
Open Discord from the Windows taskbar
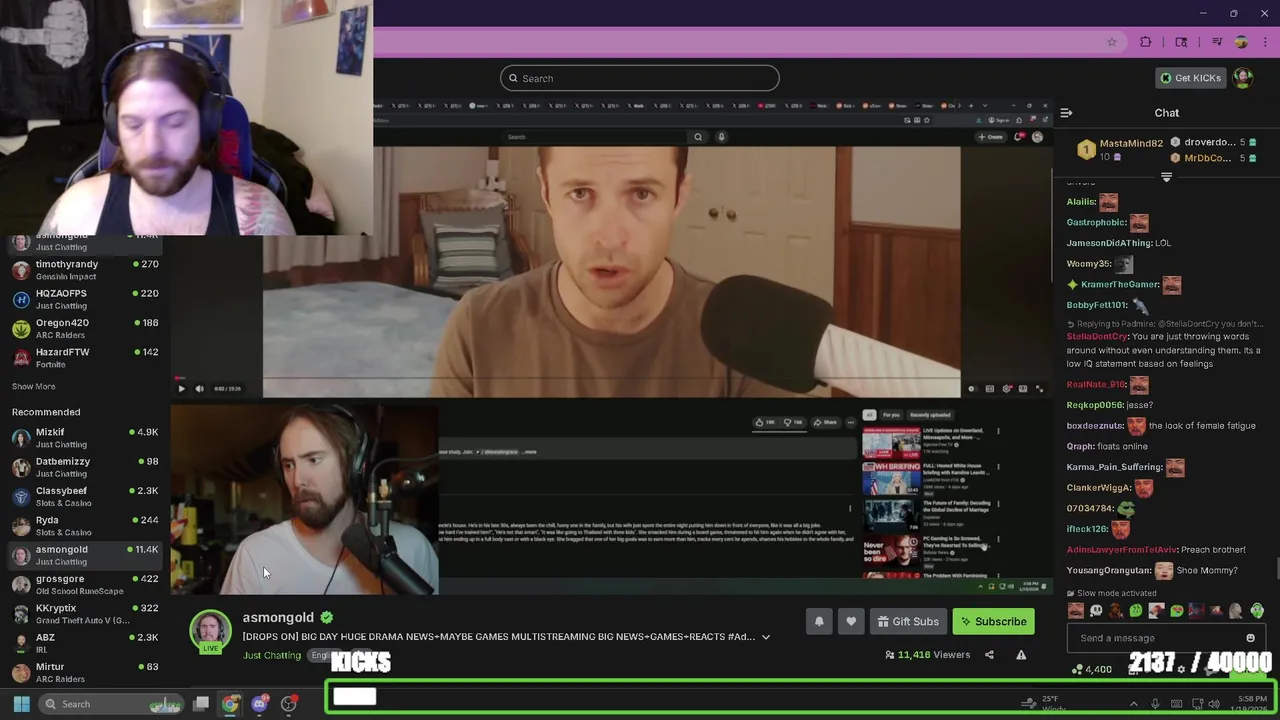click(x=260, y=704)
